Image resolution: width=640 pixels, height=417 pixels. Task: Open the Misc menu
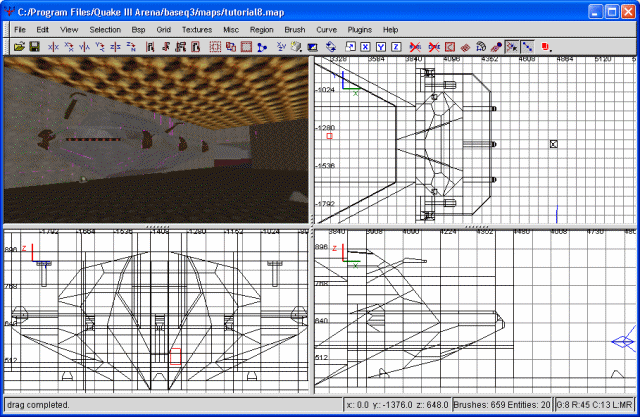(231, 29)
